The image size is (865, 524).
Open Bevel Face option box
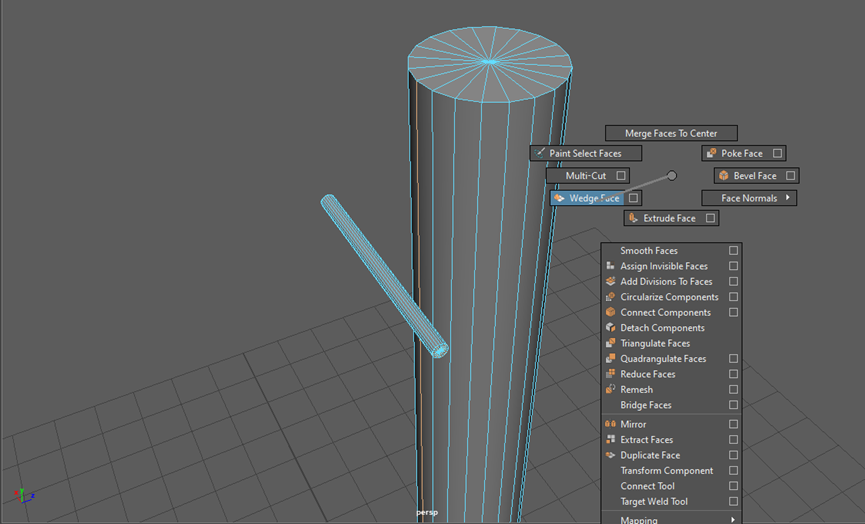click(791, 175)
